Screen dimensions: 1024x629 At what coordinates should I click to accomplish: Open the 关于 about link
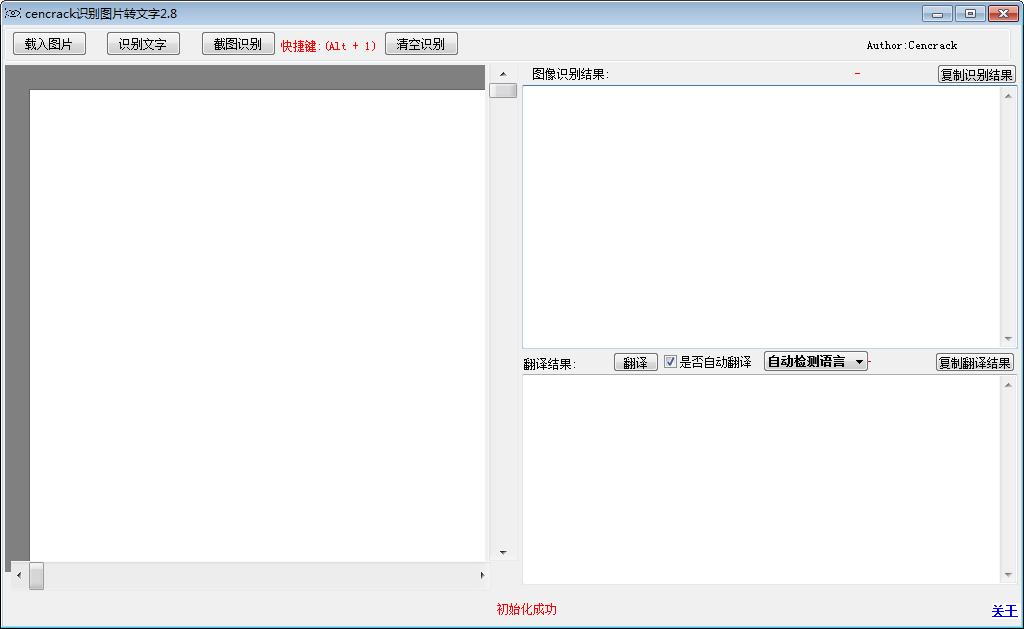tap(1004, 611)
